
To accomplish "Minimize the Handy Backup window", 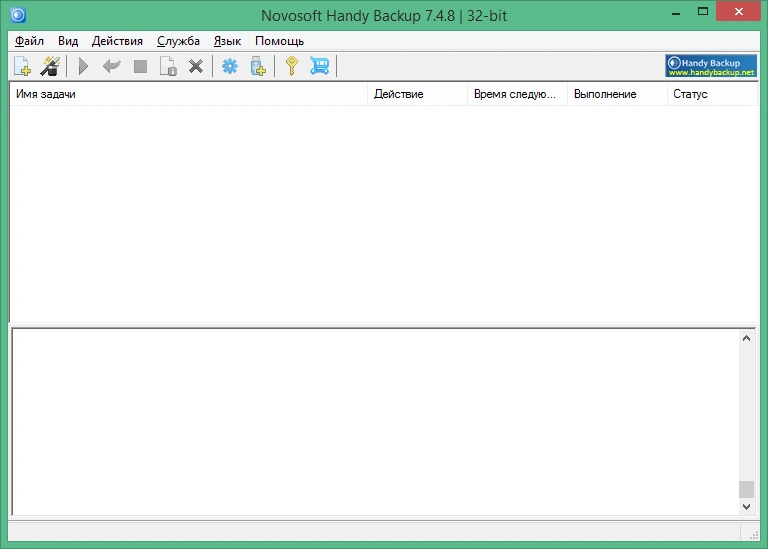I will coord(676,12).
